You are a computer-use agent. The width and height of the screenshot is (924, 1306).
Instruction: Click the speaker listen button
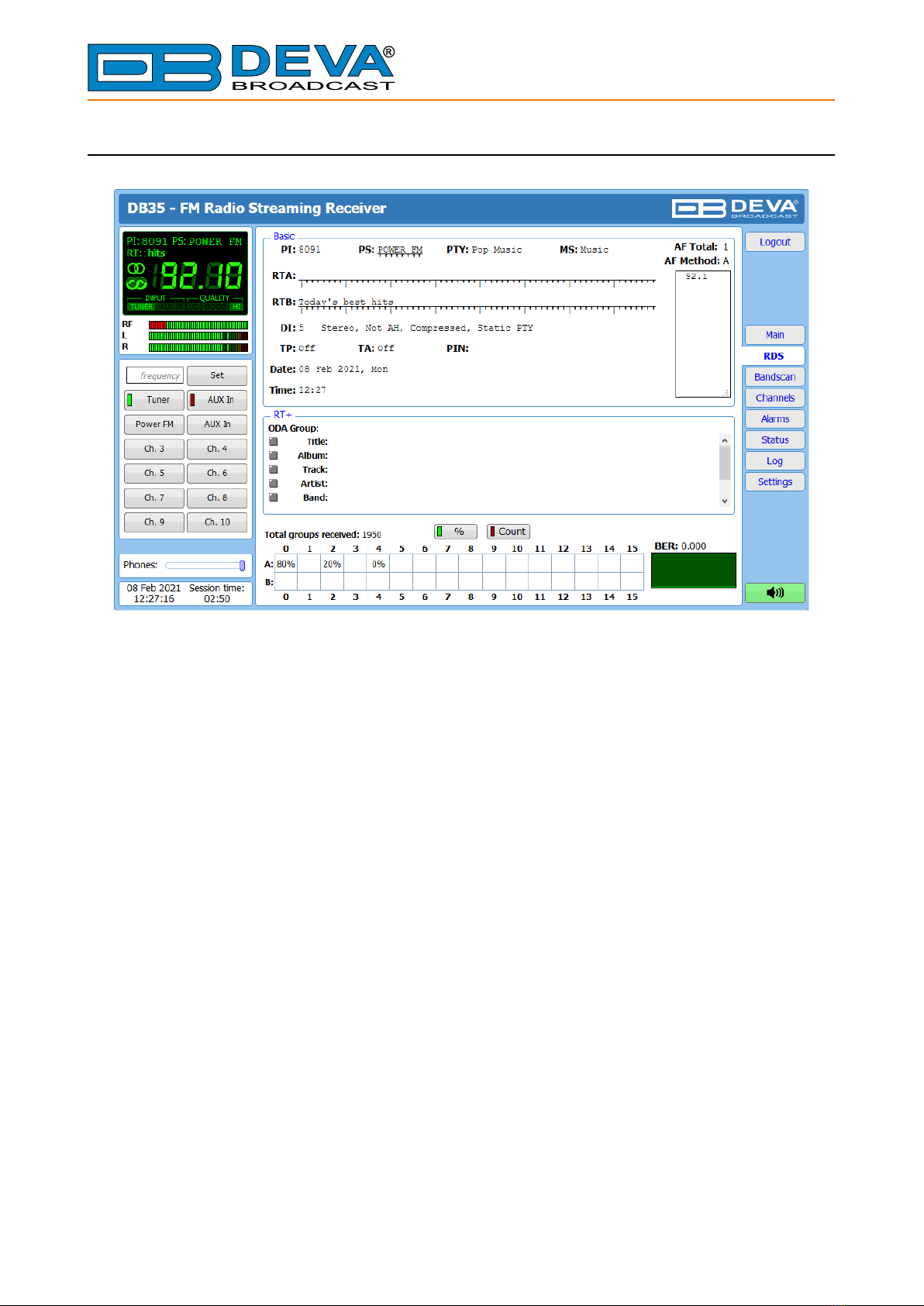click(774, 593)
